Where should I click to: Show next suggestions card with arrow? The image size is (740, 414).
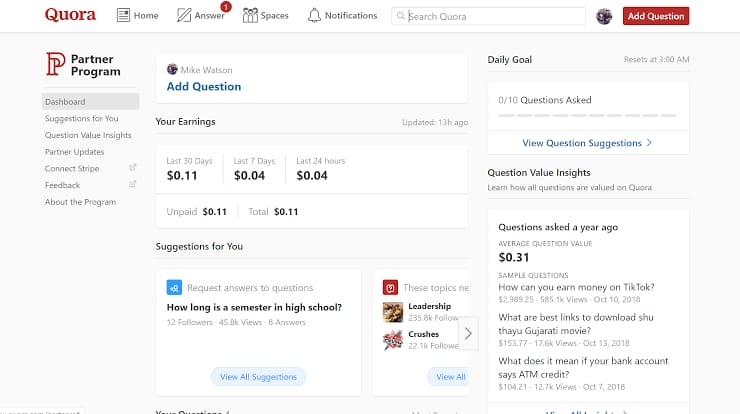(x=468, y=334)
